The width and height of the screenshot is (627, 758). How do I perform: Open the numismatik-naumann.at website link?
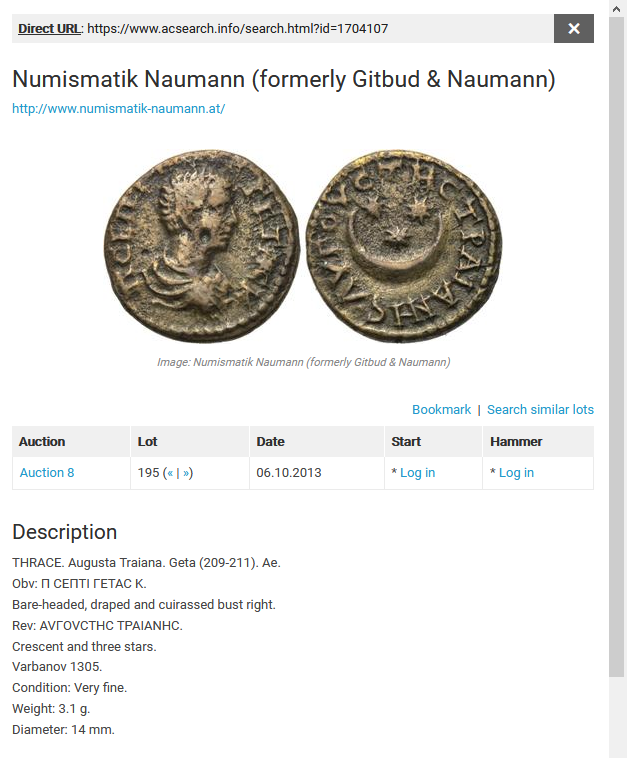click(x=118, y=108)
